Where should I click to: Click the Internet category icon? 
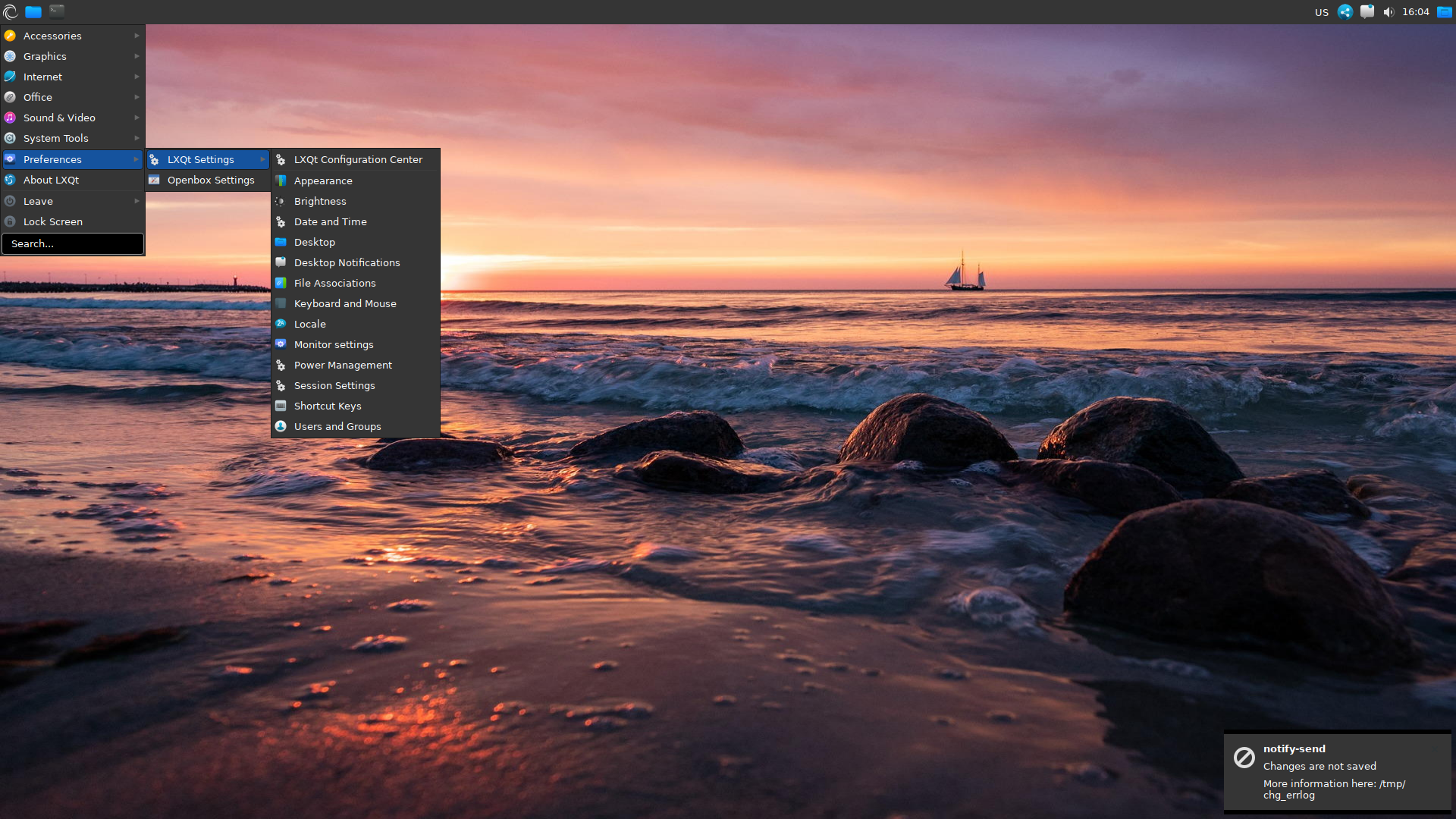click(x=10, y=77)
